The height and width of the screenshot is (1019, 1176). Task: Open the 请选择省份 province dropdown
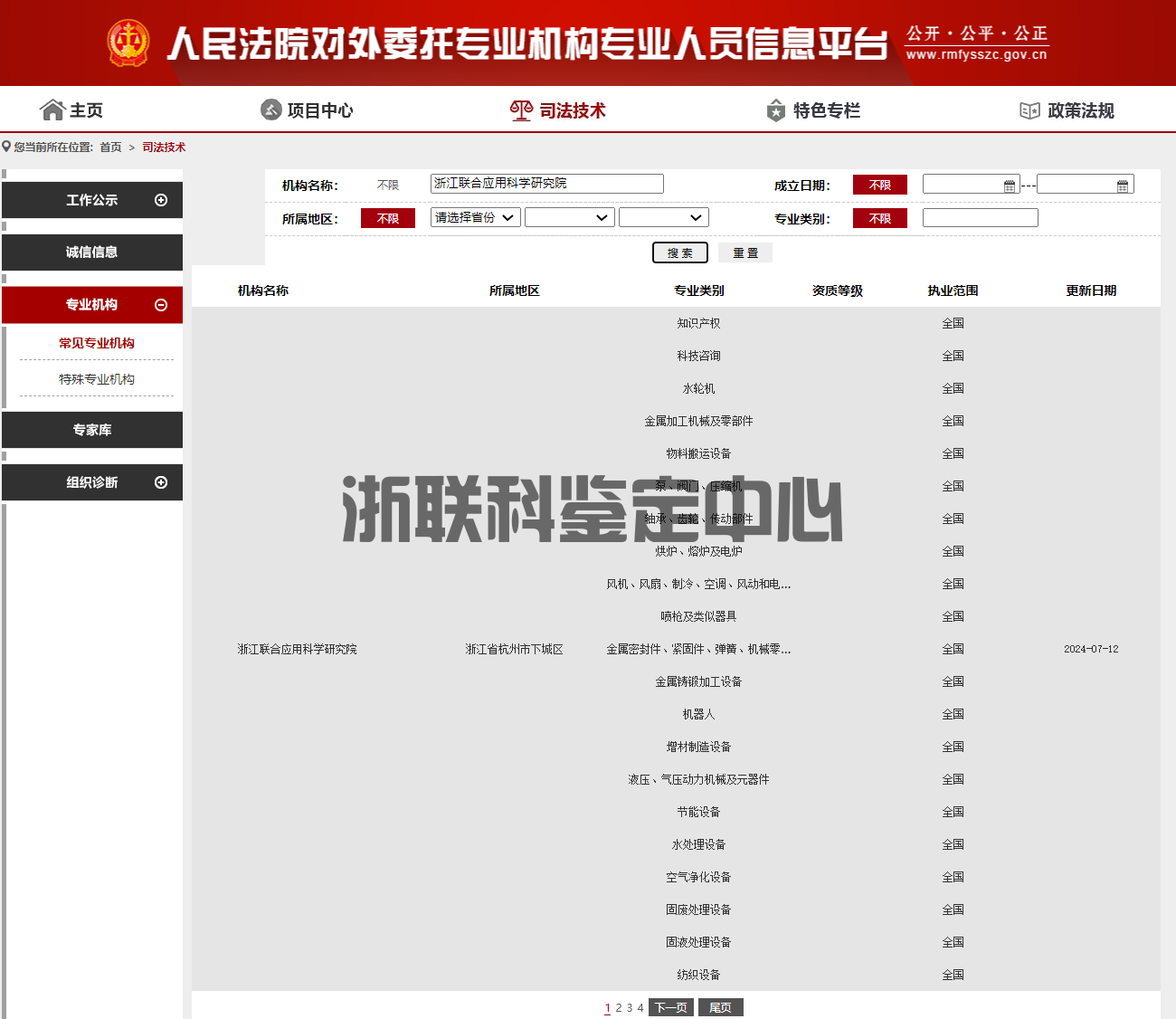475,217
